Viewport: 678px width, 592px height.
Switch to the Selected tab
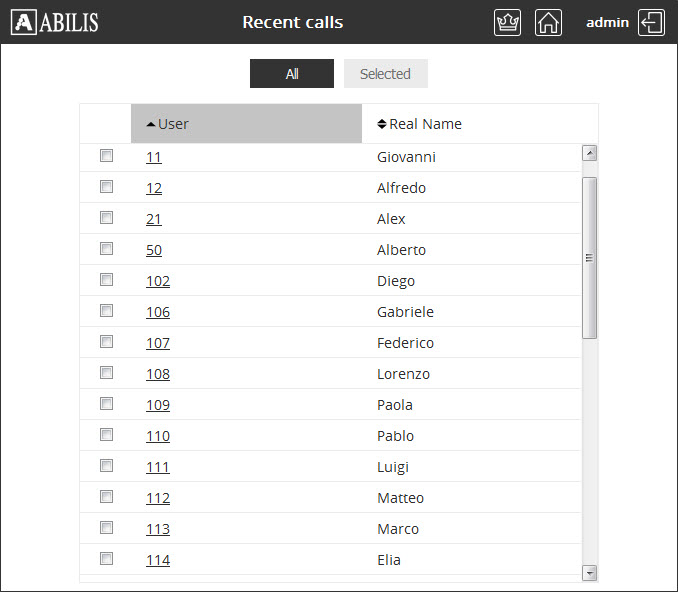386,74
